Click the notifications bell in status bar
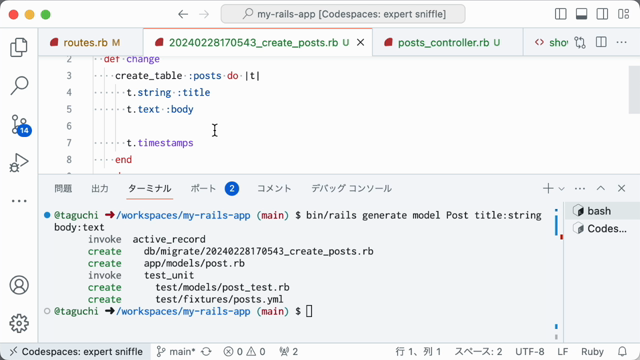The width and height of the screenshot is (640, 360). pyautogui.click(x=622, y=351)
